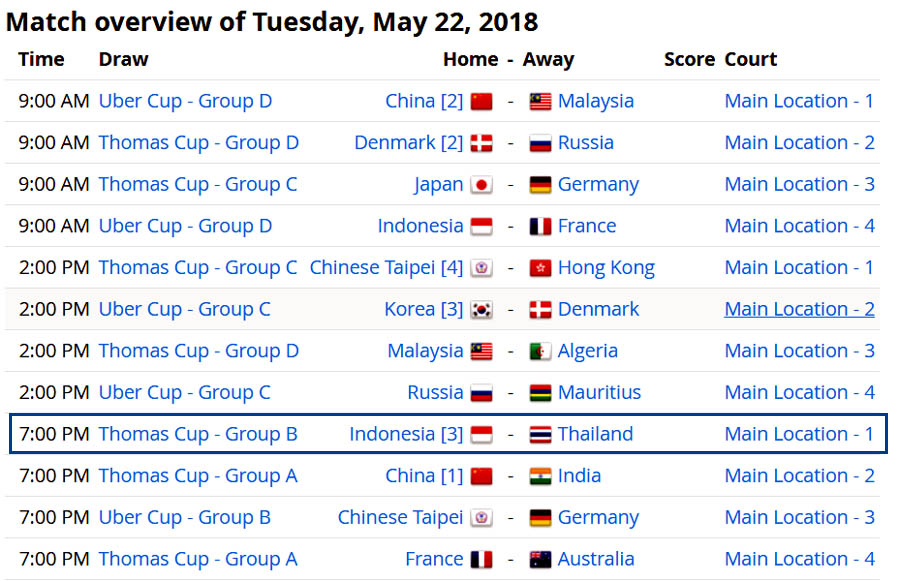This screenshot has height=581, width=900.
Task: Click the Algeria flag icon
Action: click(x=540, y=351)
